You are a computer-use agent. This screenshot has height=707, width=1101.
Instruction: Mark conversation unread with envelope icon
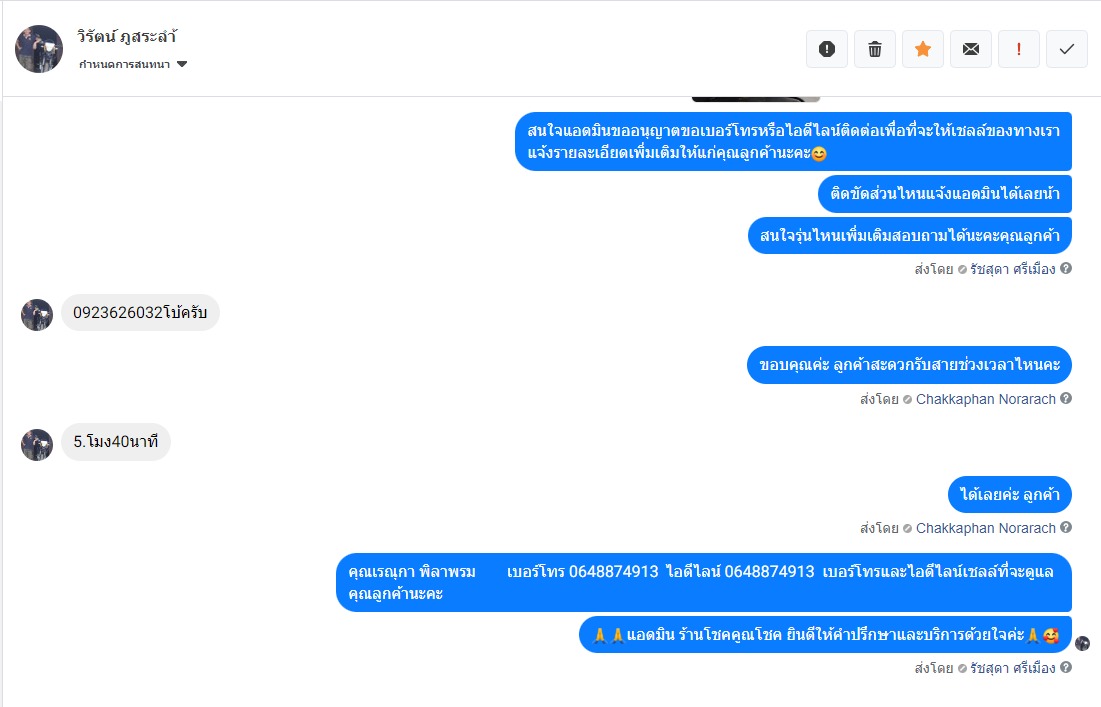click(970, 49)
